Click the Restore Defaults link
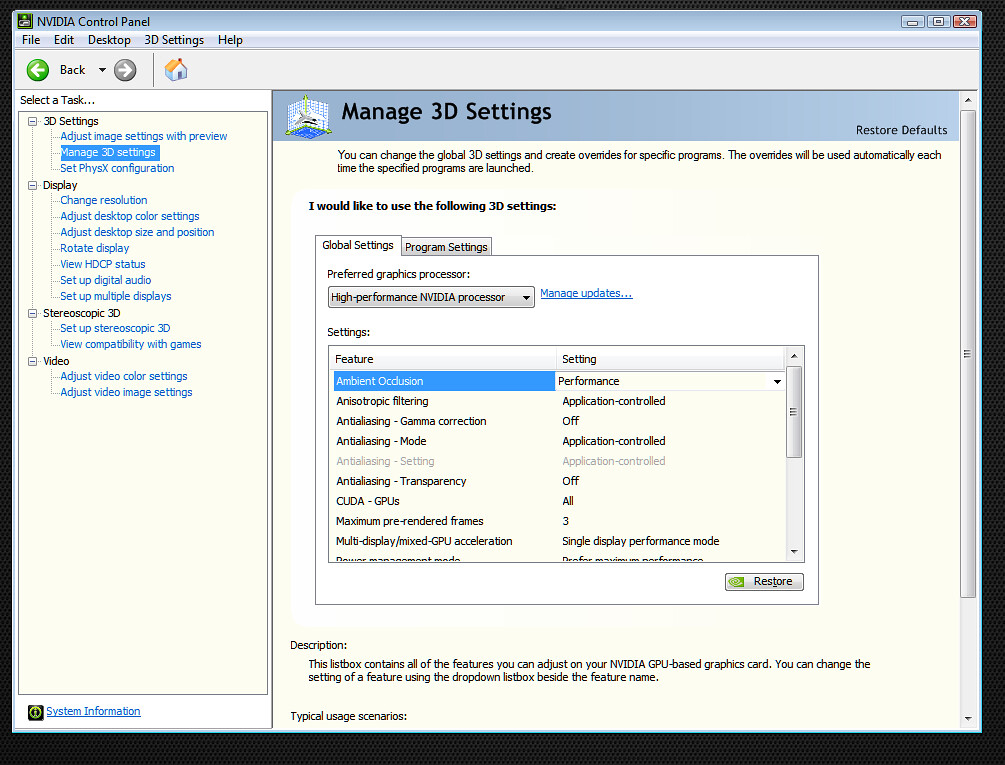1005x765 pixels. [901, 130]
